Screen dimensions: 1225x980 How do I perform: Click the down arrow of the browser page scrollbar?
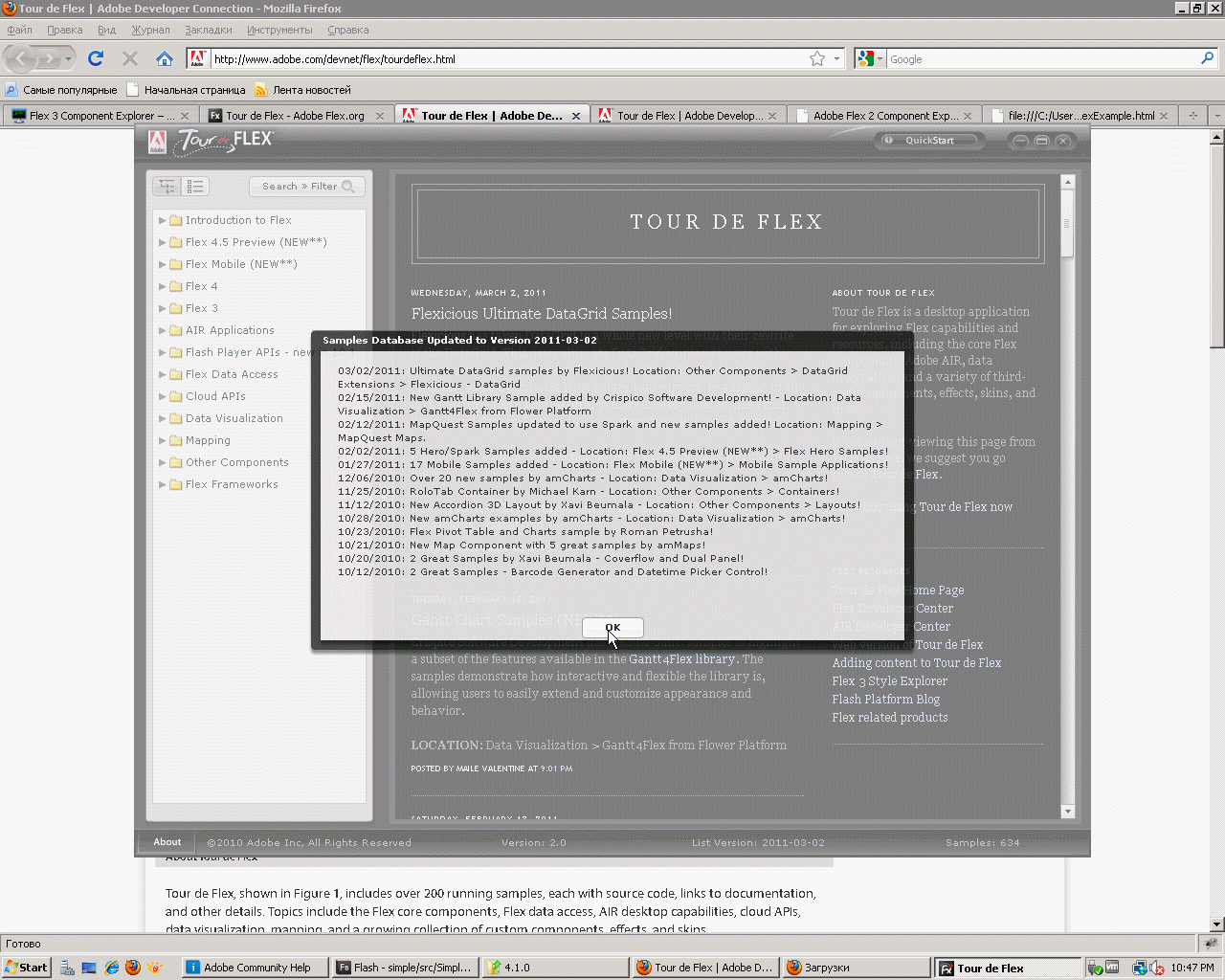1216,924
